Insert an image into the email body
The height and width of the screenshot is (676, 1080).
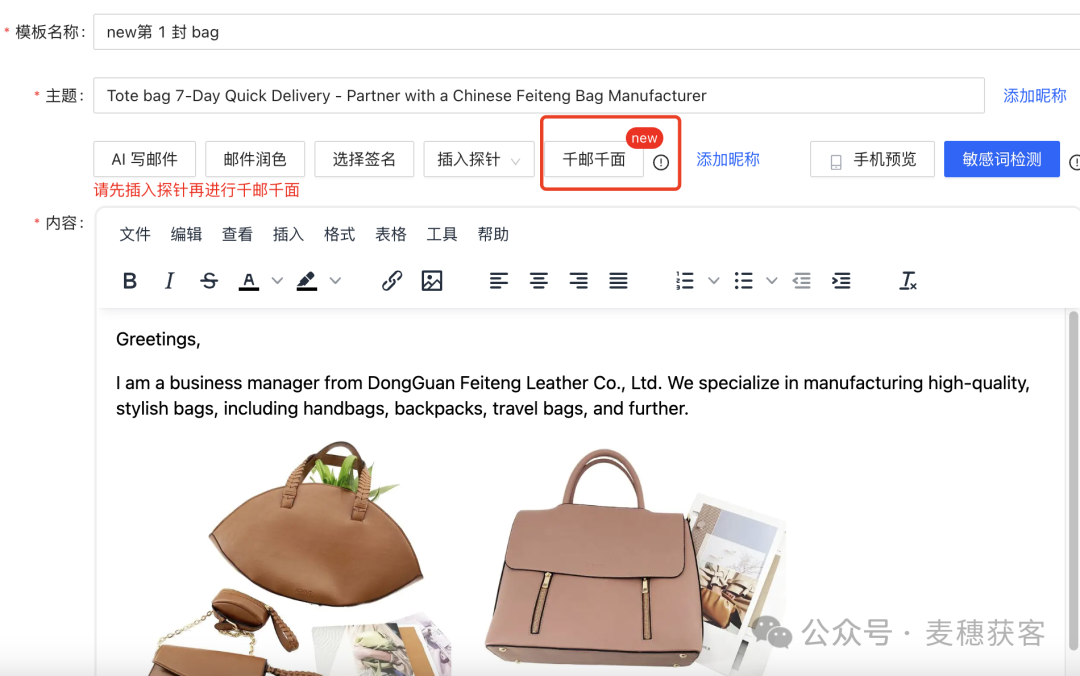(x=432, y=281)
